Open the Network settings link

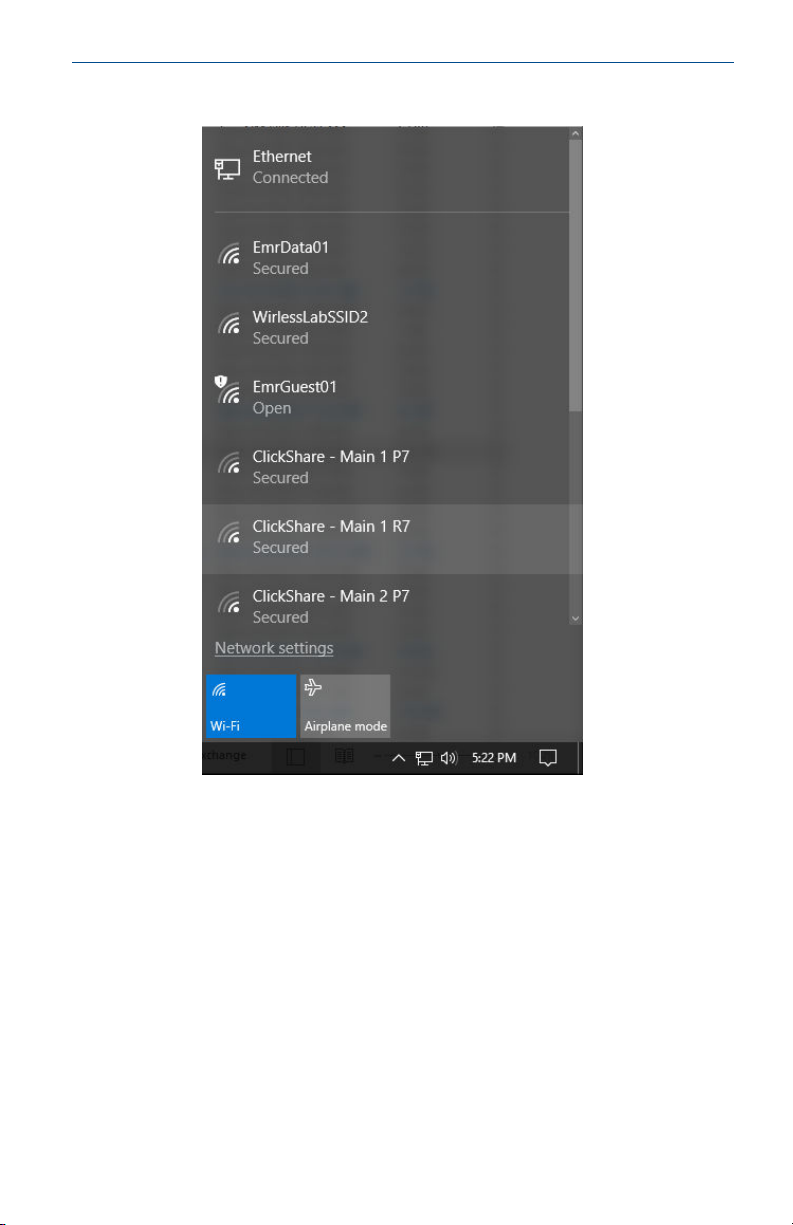click(274, 648)
